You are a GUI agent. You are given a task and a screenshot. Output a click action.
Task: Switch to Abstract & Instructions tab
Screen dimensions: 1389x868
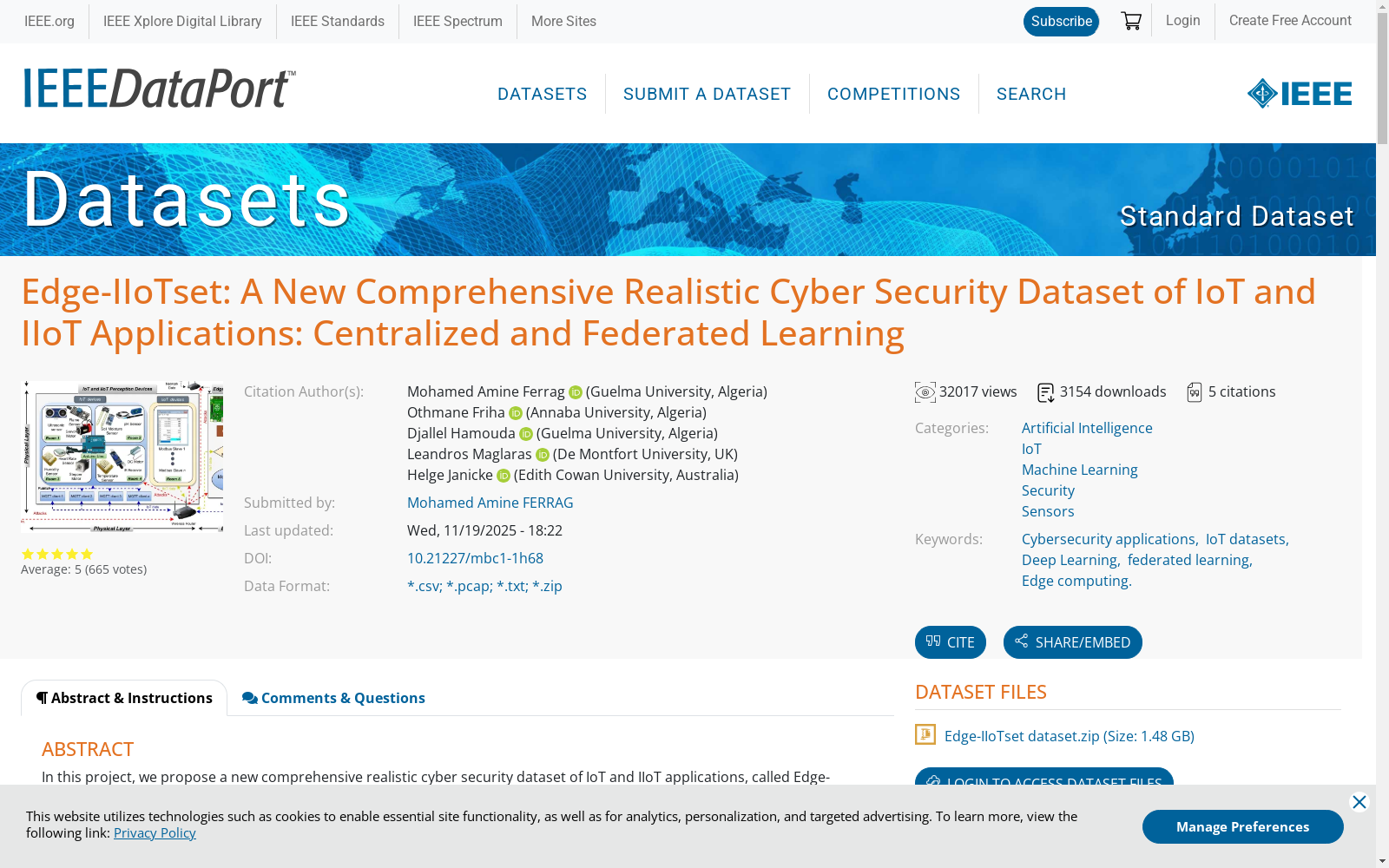tap(124, 698)
